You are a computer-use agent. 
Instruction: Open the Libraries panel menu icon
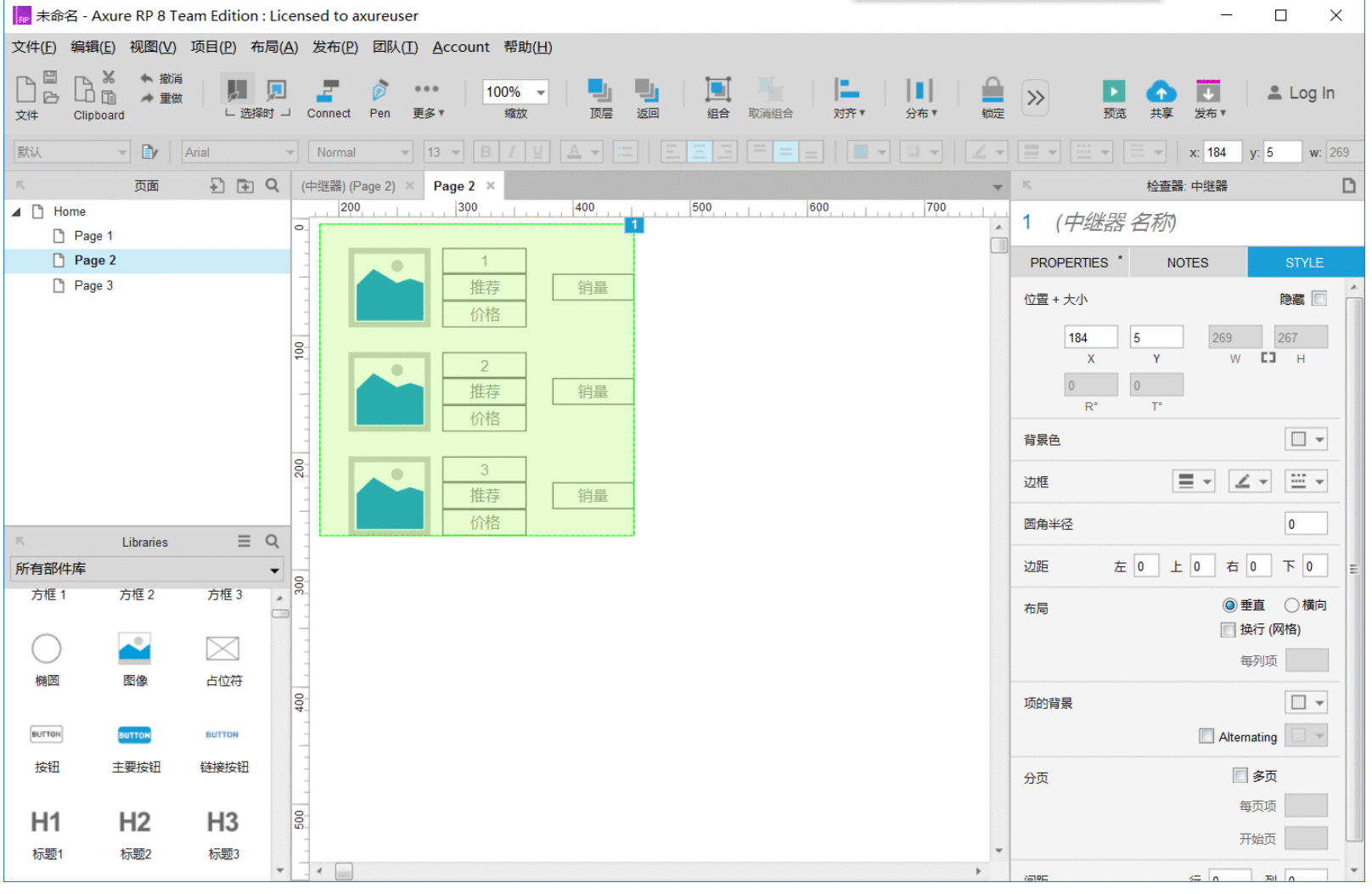point(245,542)
